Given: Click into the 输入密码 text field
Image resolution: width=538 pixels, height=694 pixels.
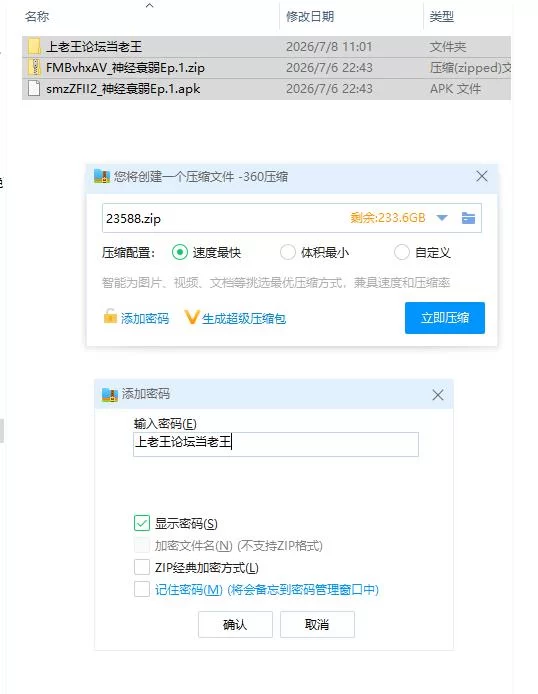Looking at the screenshot, I should (276, 444).
